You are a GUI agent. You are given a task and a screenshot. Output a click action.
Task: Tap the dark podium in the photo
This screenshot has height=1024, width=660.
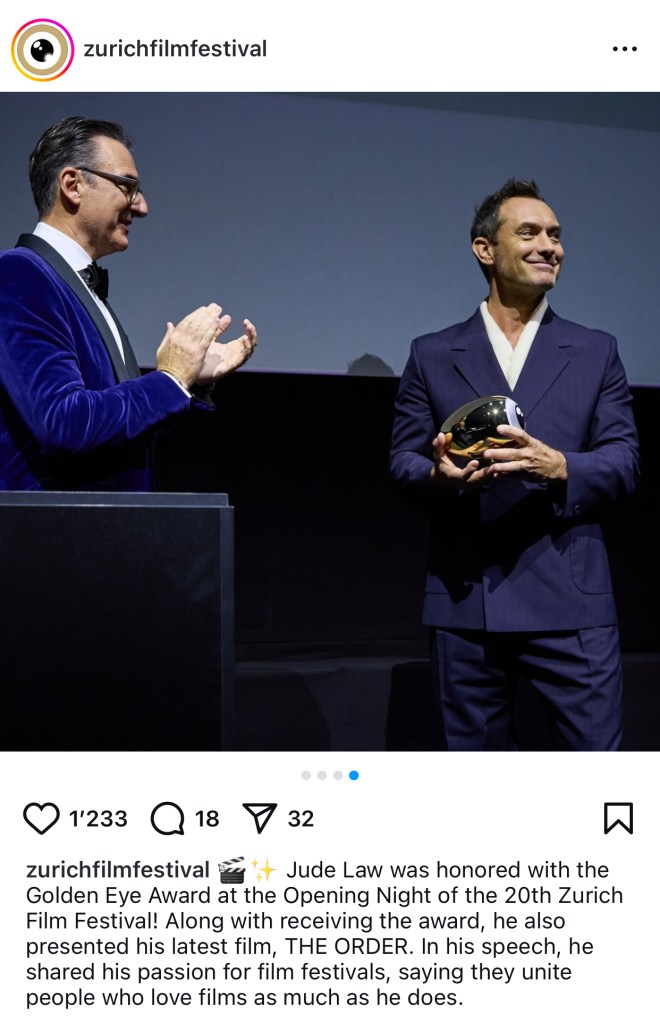116,620
